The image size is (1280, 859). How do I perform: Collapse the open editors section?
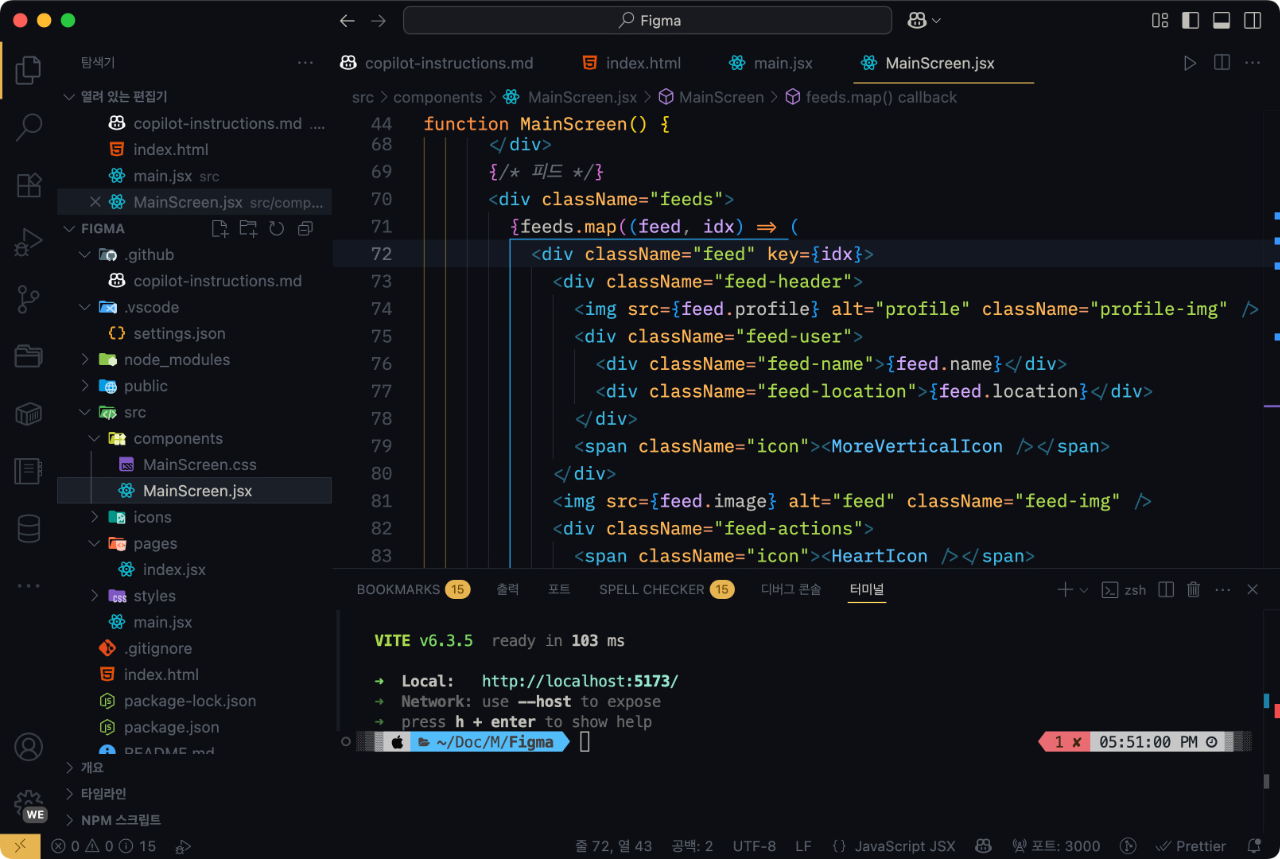[x=70, y=97]
